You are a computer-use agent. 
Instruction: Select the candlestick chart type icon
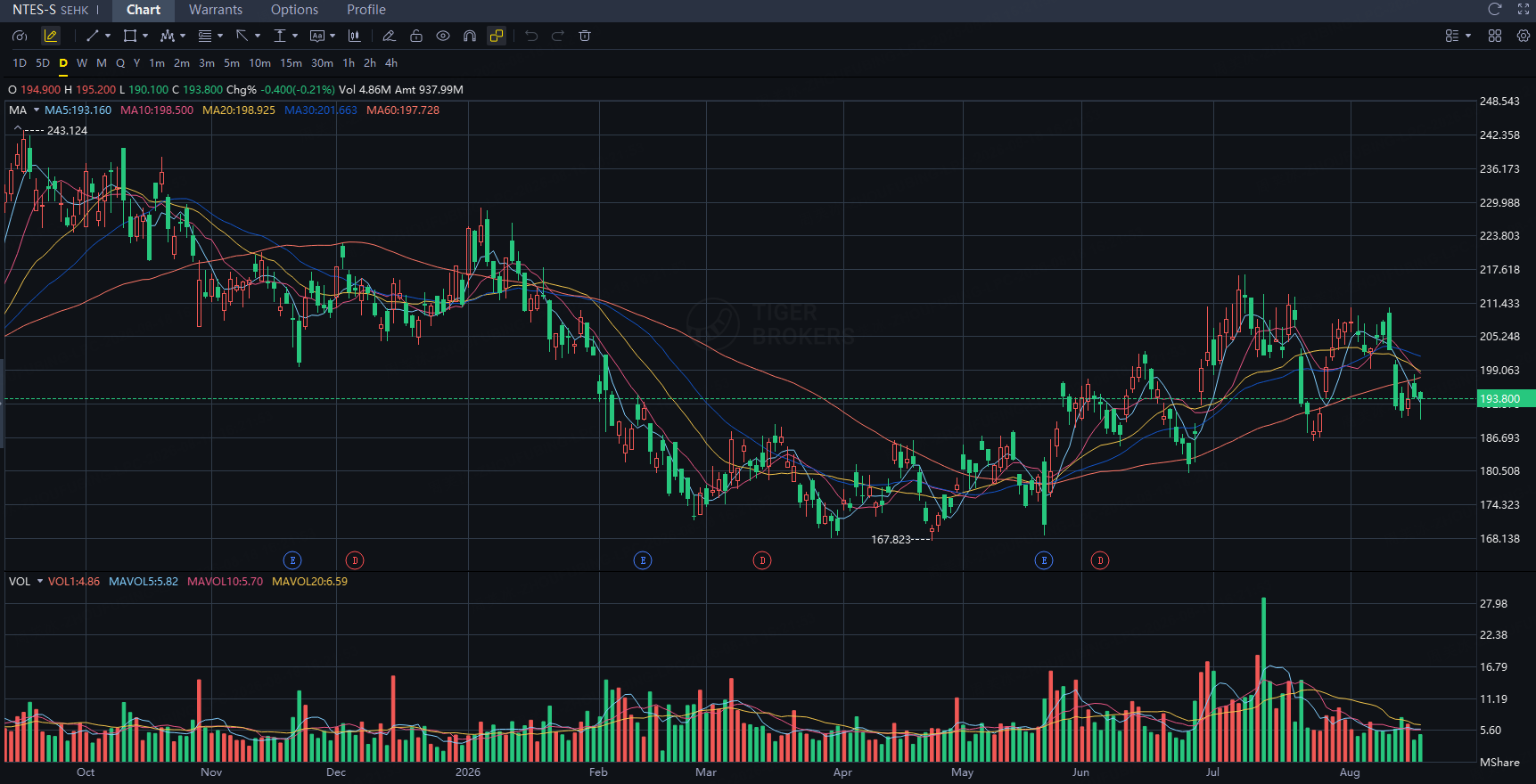point(355,36)
